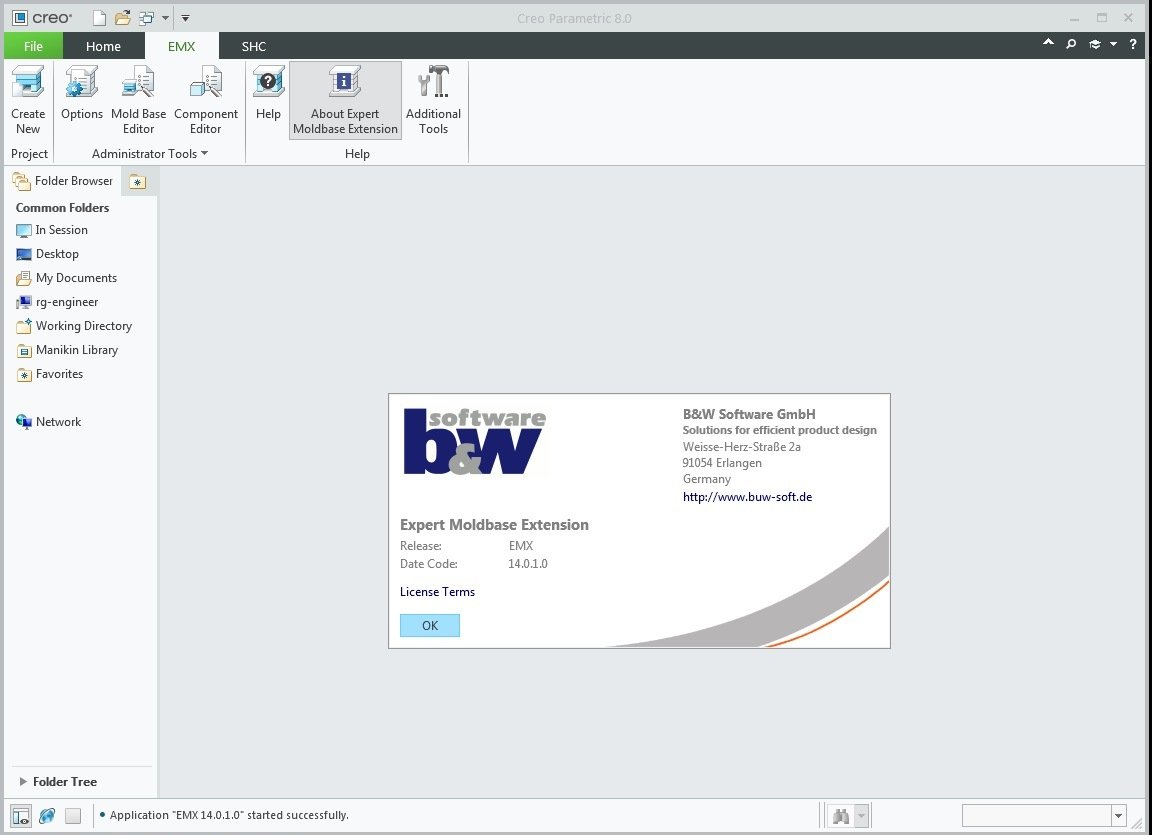Click the Open file icon in quick access toolbar
This screenshot has width=1152, height=835.
123,18
